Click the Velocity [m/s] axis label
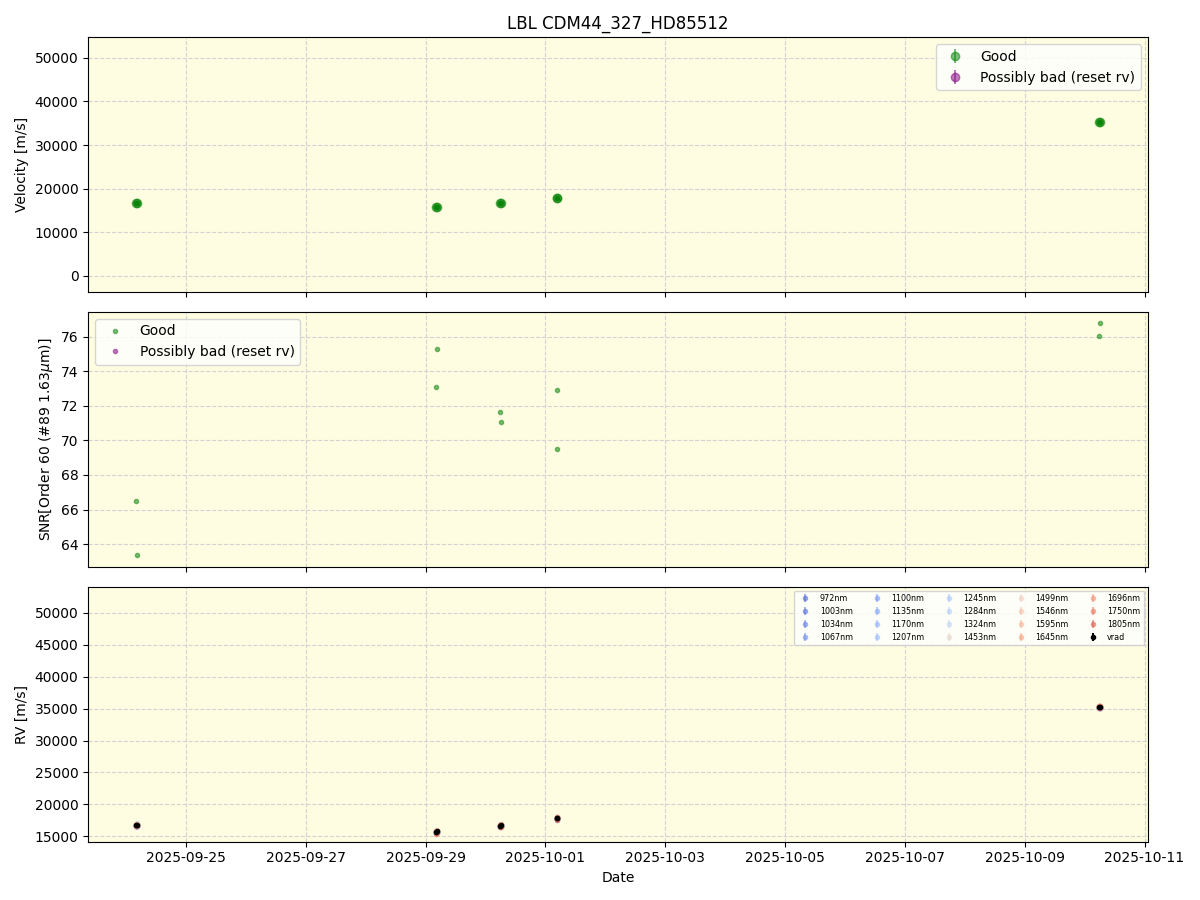The height and width of the screenshot is (900, 1200). click(21, 165)
